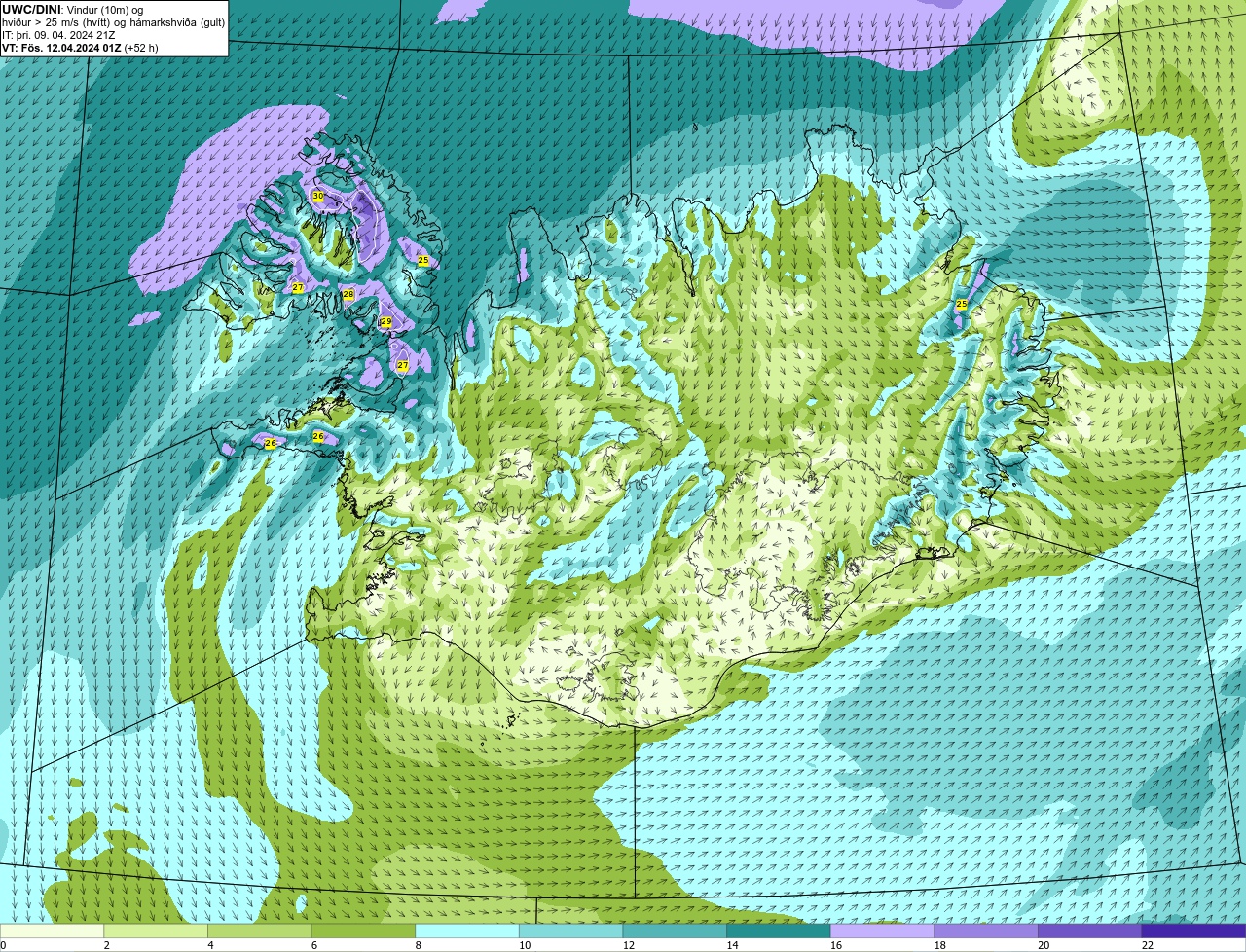
Task: Click the 18–20 m/s purple legend swatch
Action: (986, 931)
